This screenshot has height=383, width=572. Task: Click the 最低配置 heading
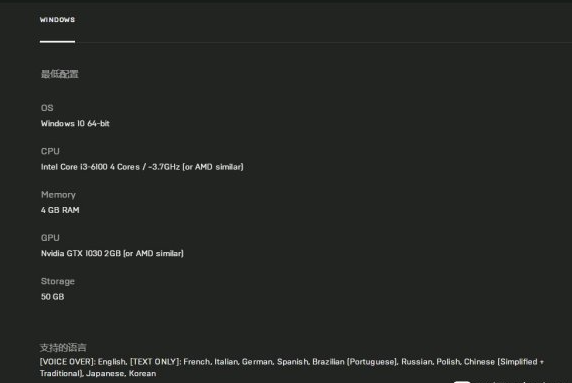[x=59, y=74]
